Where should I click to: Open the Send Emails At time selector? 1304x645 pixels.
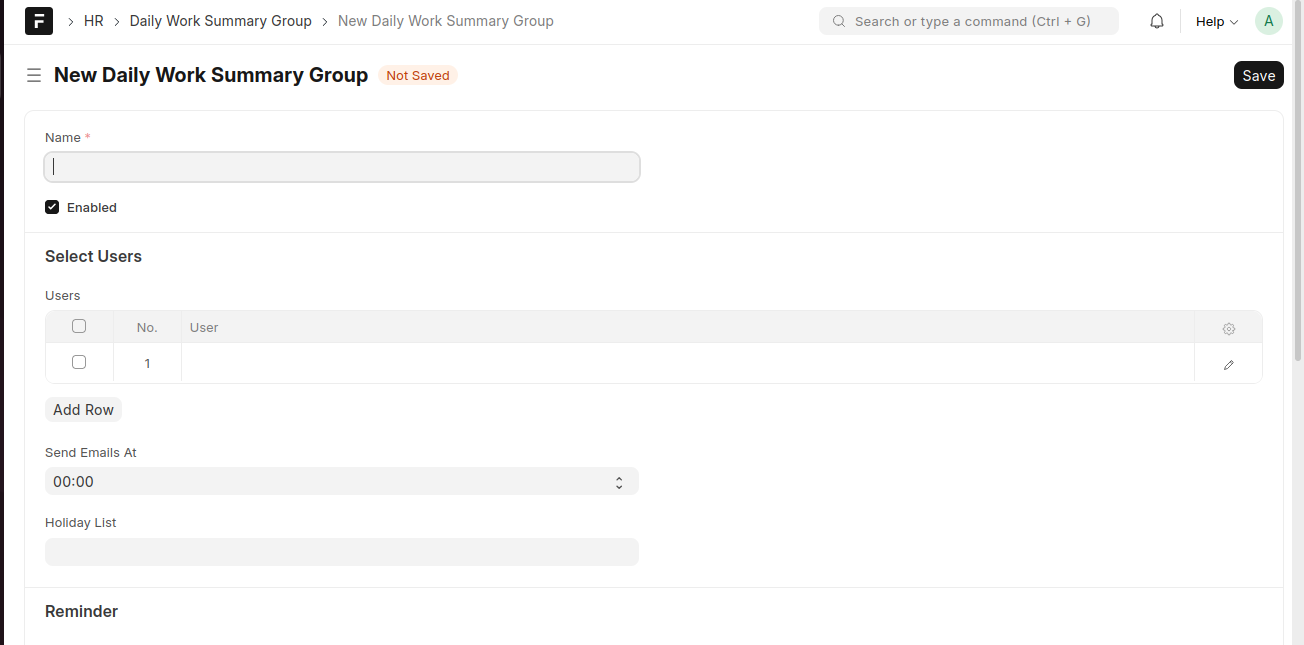(330, 482)
